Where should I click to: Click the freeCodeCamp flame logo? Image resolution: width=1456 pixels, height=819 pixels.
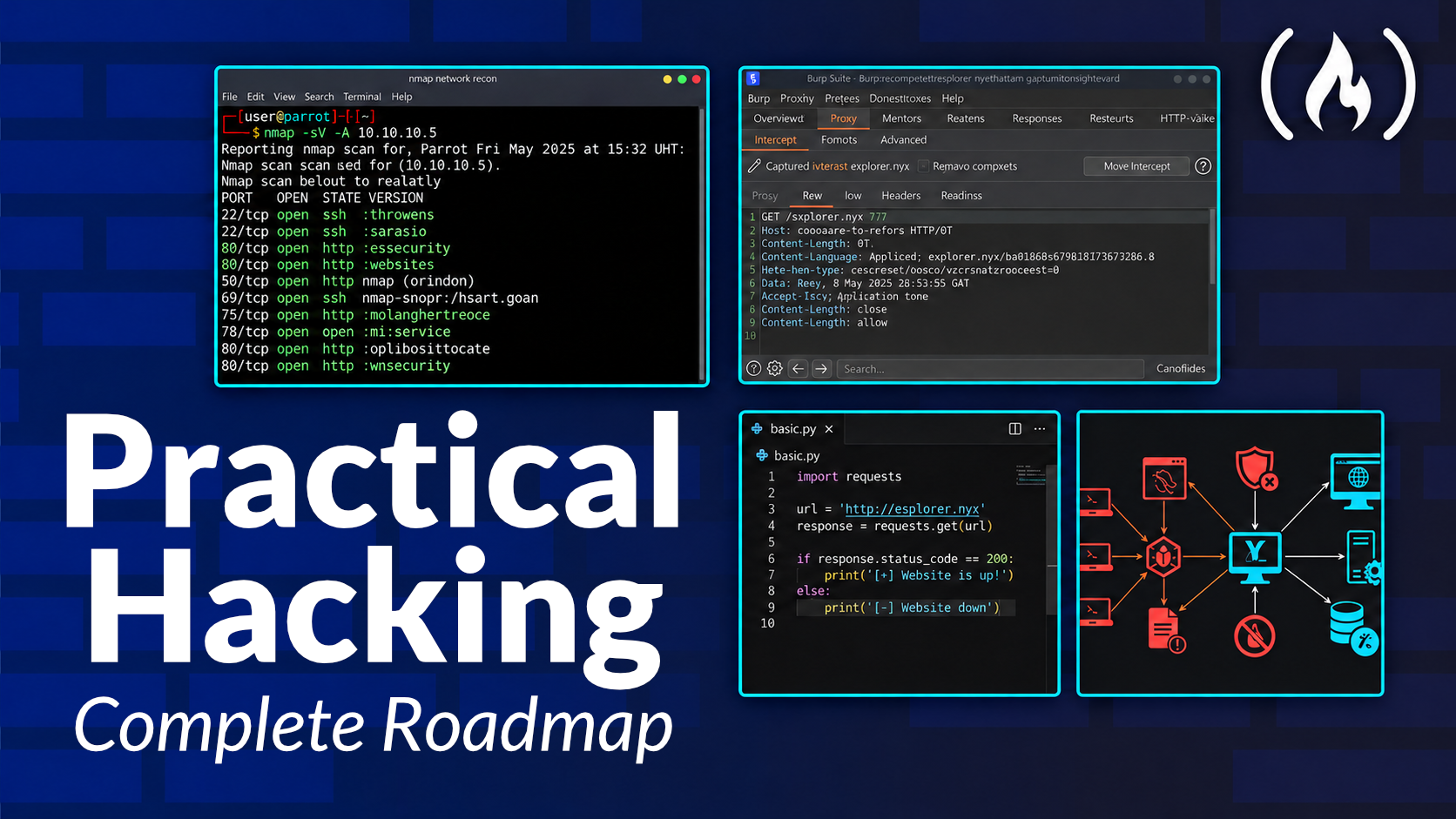pos(1338,84)
